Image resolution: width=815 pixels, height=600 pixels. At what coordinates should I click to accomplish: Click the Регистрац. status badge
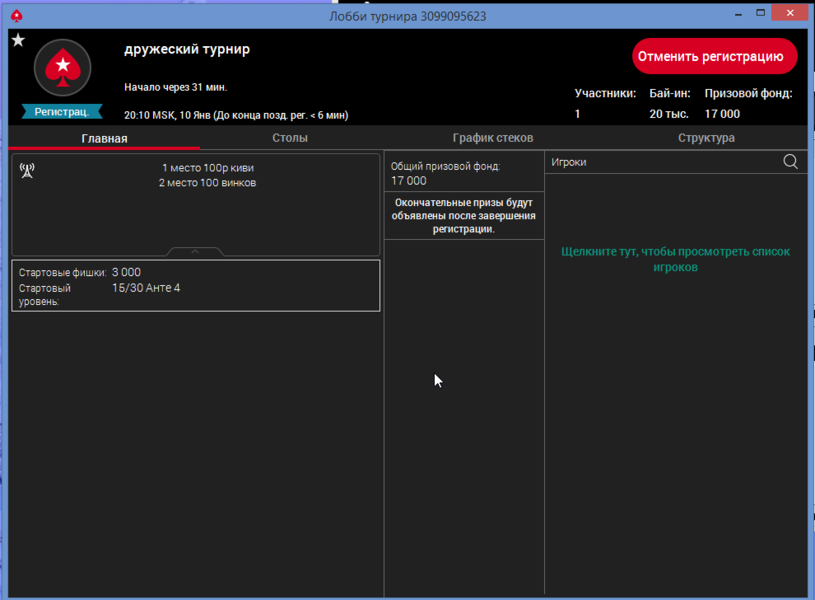coord(62,112)
